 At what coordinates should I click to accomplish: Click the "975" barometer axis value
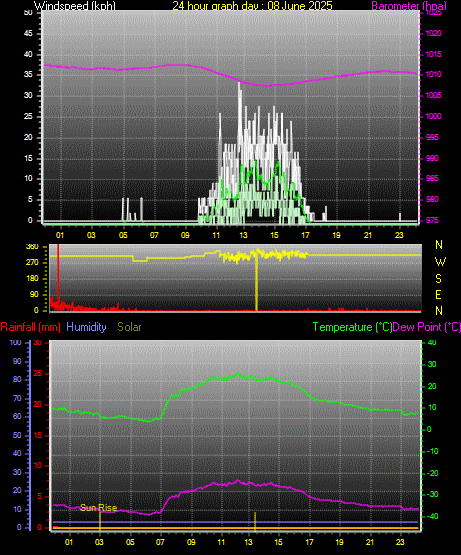click(x=432, y=220)
